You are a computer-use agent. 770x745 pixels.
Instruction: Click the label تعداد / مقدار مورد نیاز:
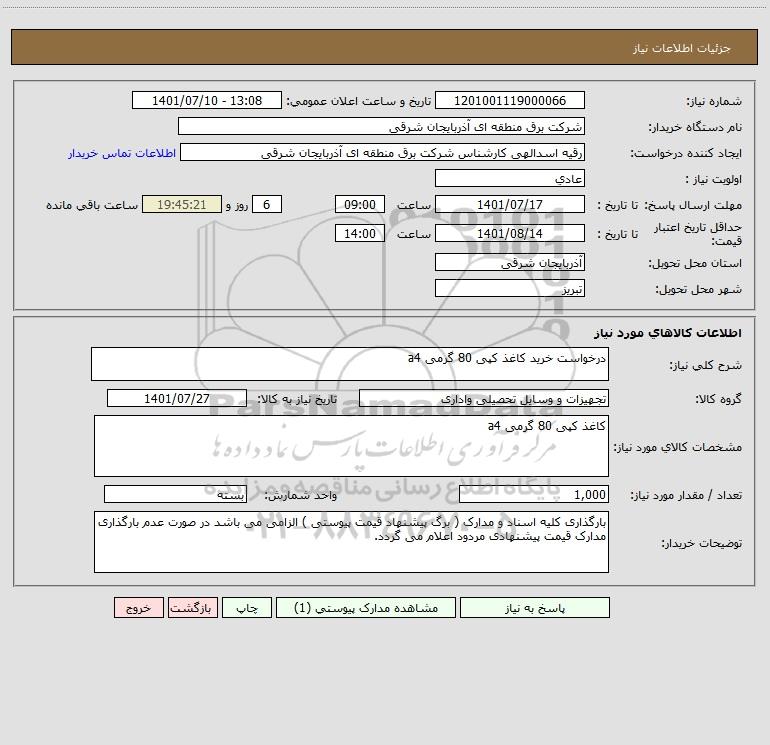coord(686,495)
